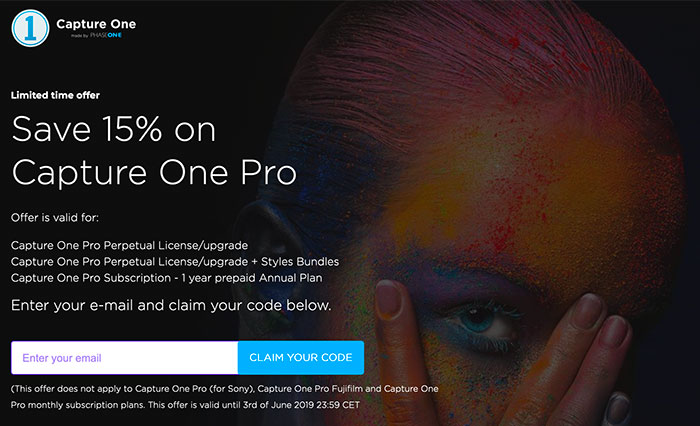Click the CLAIM YOUR CODE button

pos(301,358)
